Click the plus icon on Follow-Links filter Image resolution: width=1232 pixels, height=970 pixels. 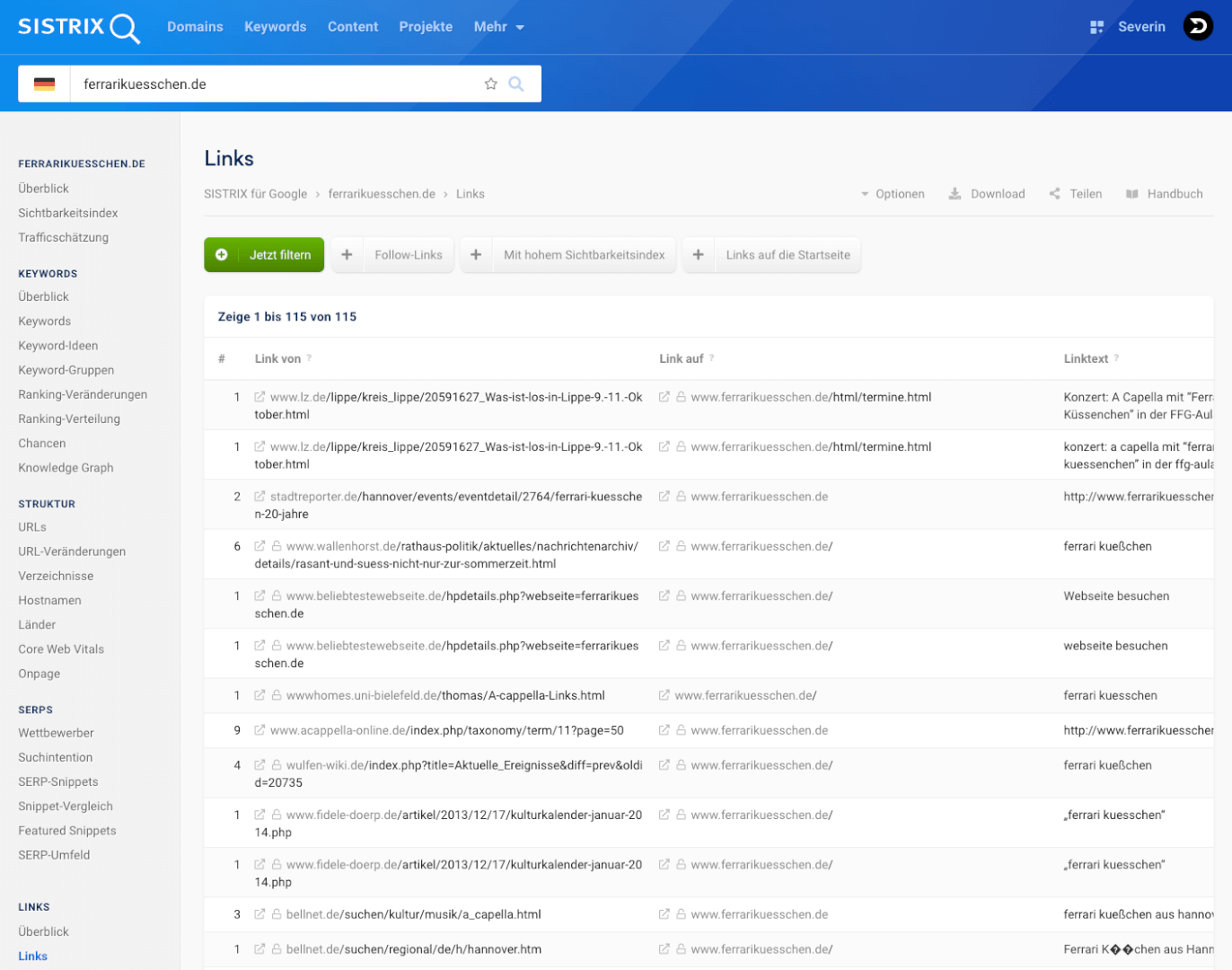347,255
